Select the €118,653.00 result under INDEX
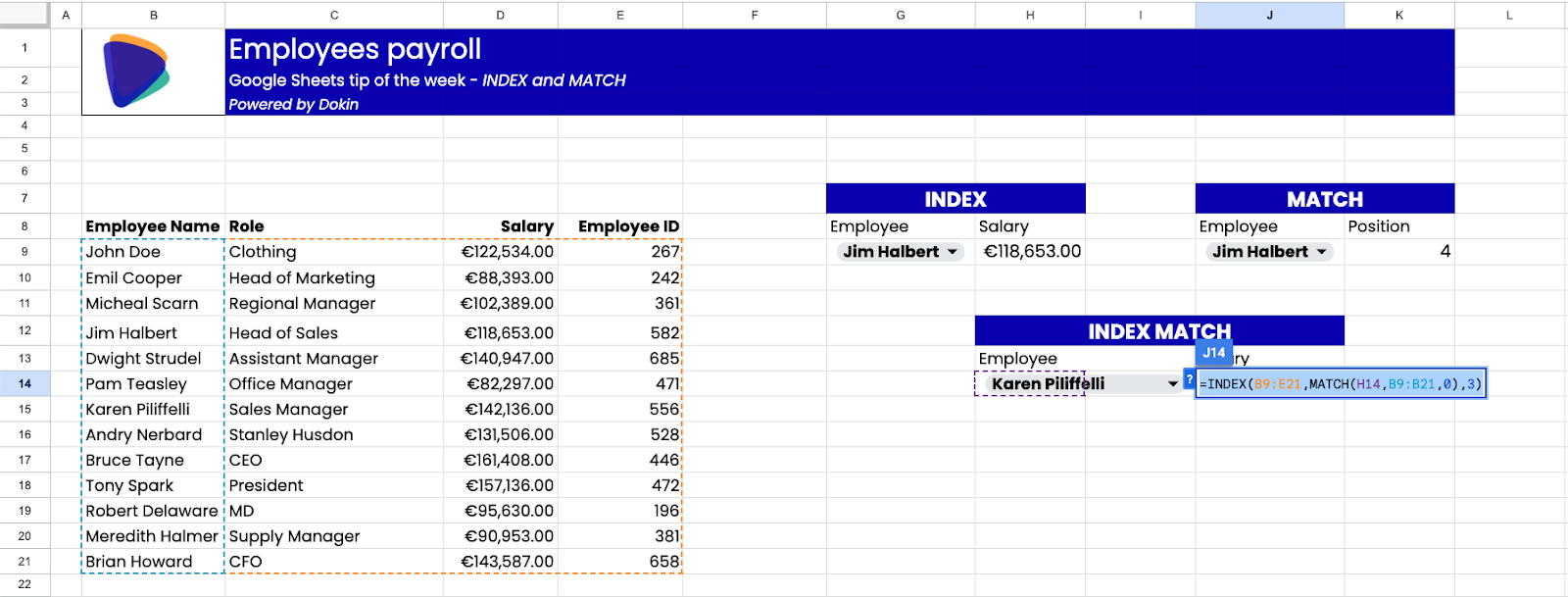This screenshot has height=597, width=1568. (x=1030, y=252)
